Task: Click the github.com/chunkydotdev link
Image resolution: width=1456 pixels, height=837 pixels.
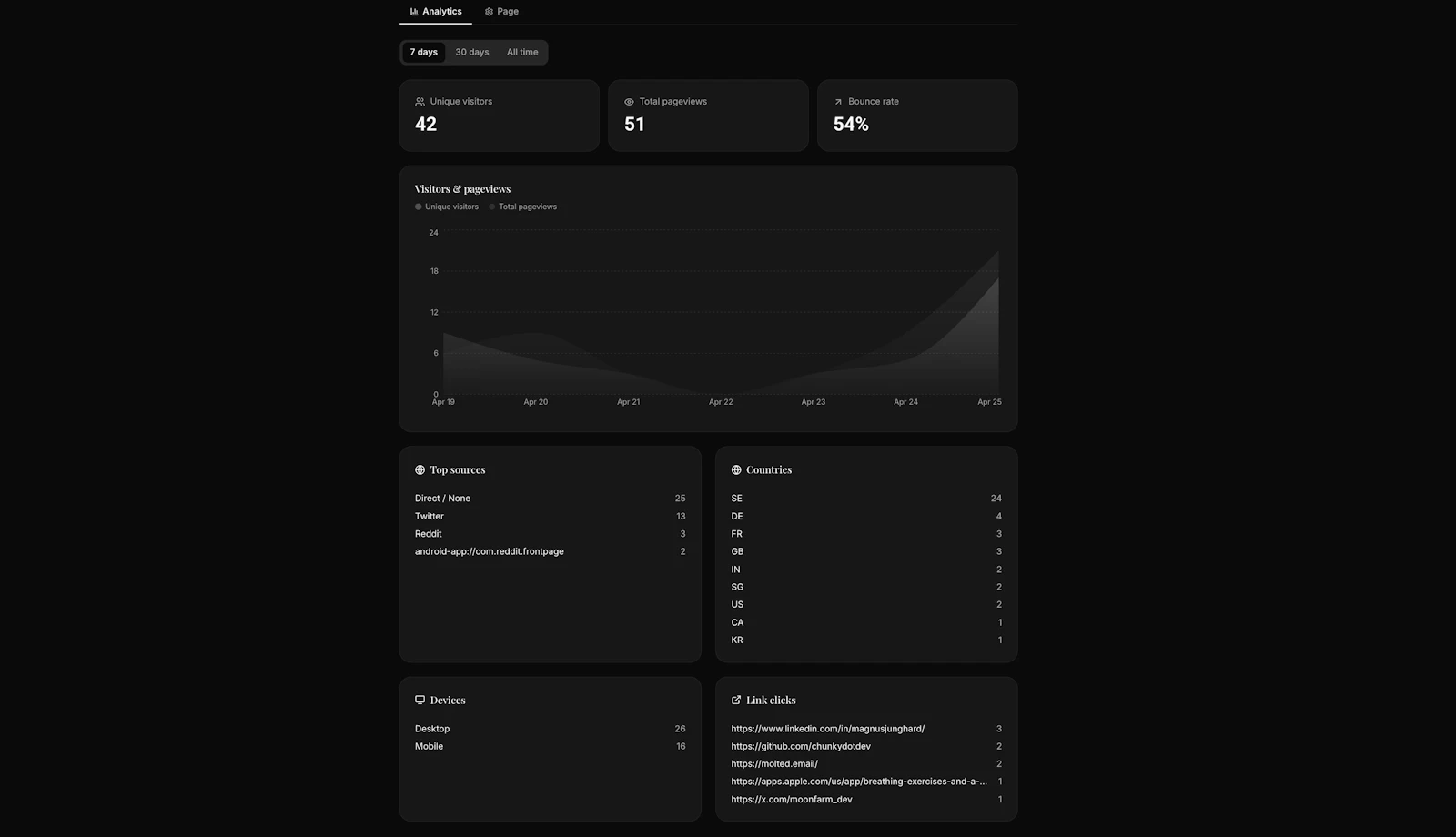Action: coord(801,746)
